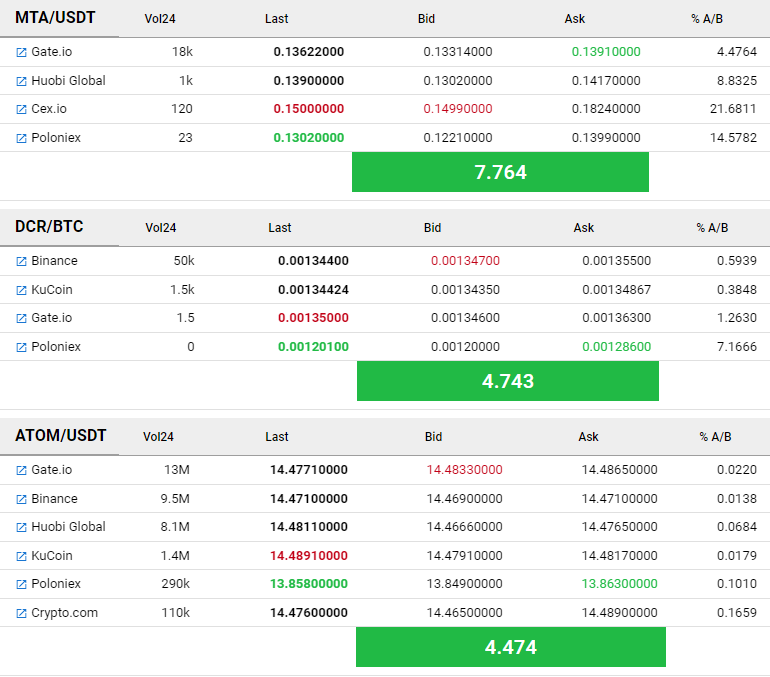Click % A/B column header in MTA/USDT table
Screen dimensions: 770x677
tap(707, 19)
